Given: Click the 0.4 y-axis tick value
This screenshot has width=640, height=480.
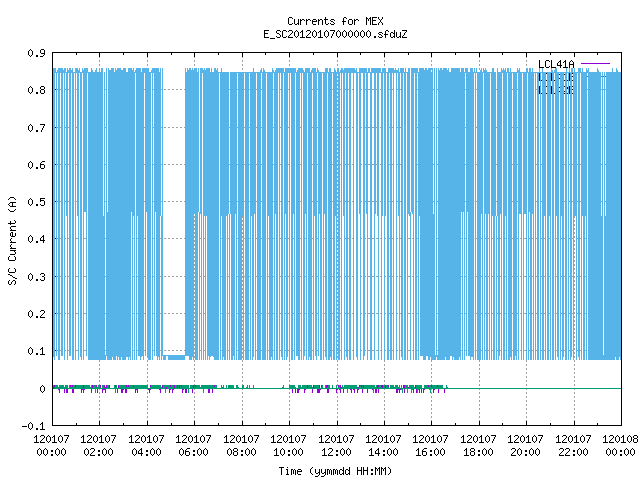Looking at the screenshot, I should [x=36, y=239].
